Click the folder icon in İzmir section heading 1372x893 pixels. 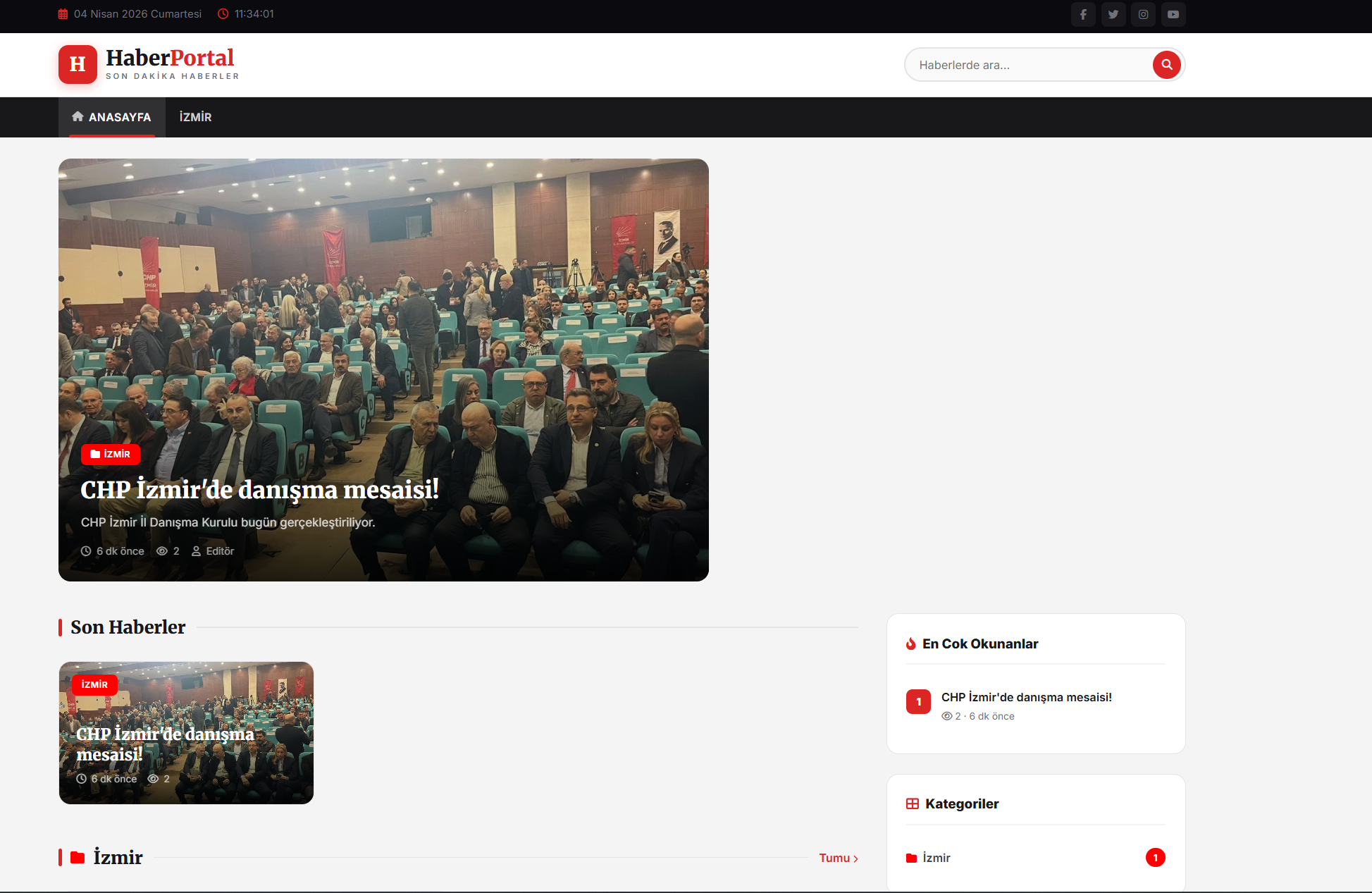coord(78,857)
